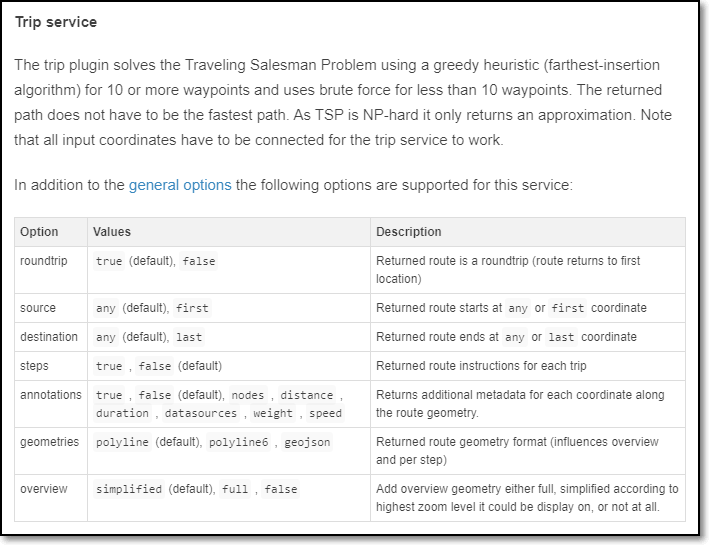Select the destination option name
This screenshot has height=545, width=709.
point(48,337)
